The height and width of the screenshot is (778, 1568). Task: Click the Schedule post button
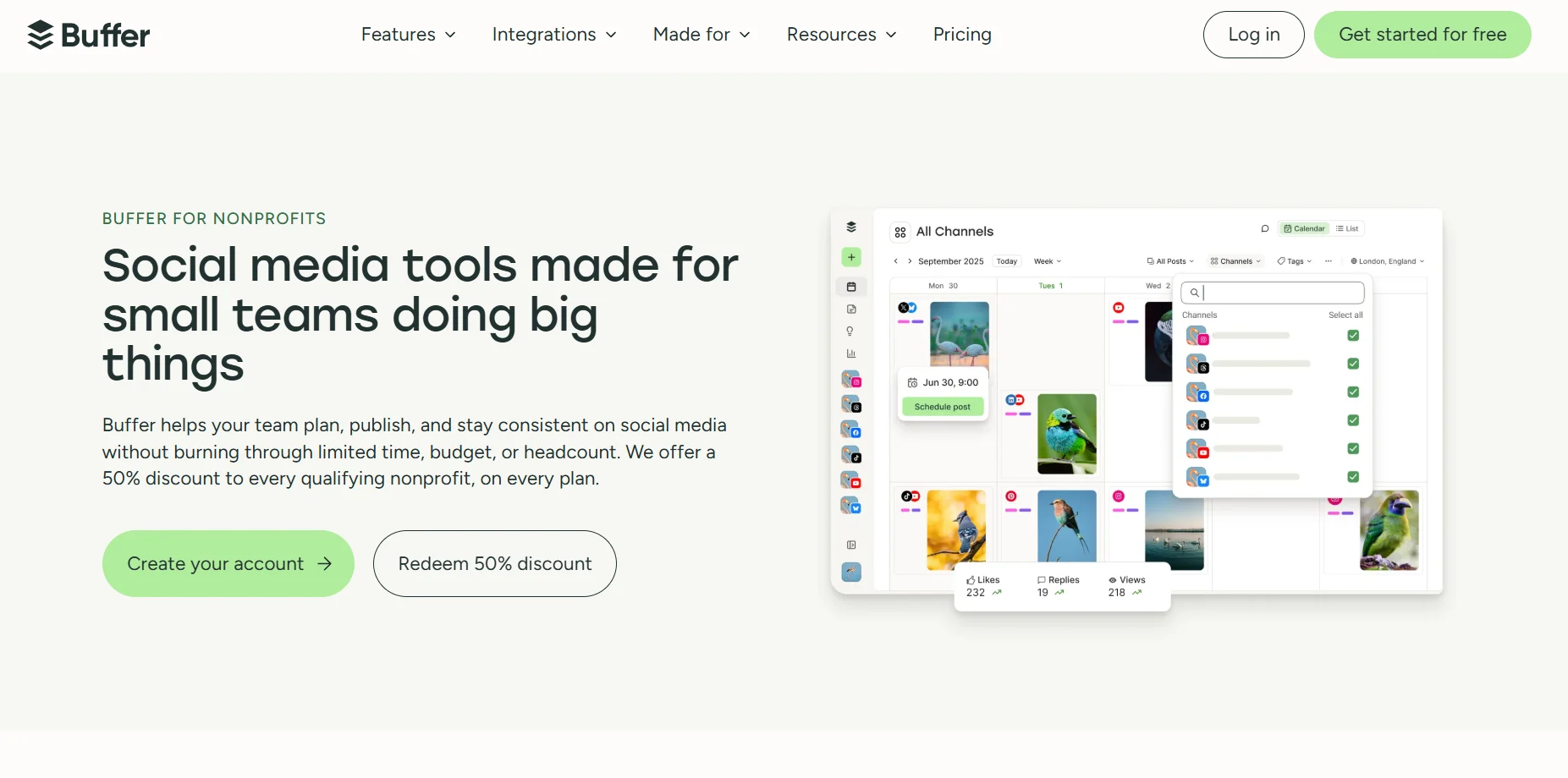tap(943, 407)
